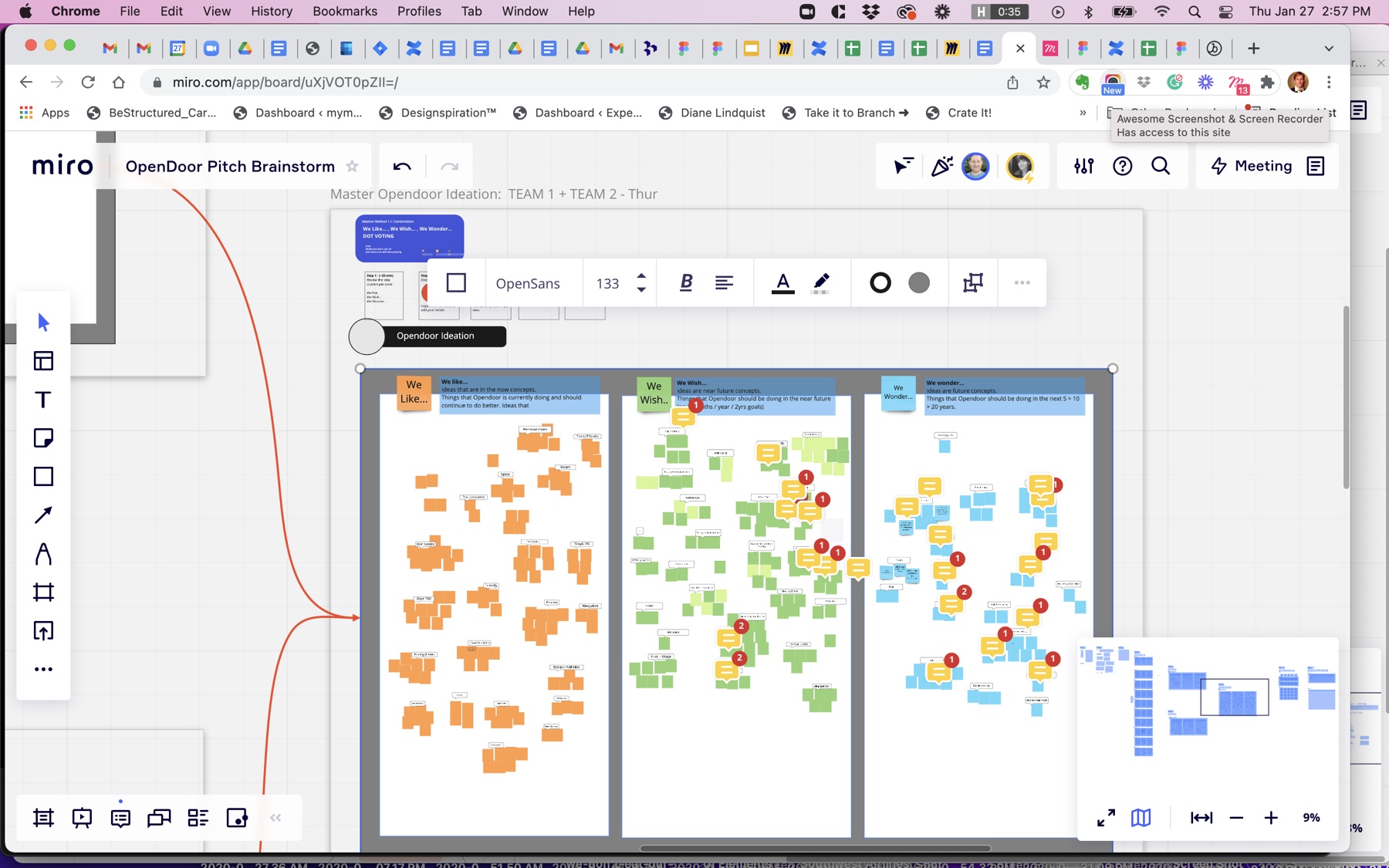
Task: Toggle bold text formatting
Action: tap(686, 283)
